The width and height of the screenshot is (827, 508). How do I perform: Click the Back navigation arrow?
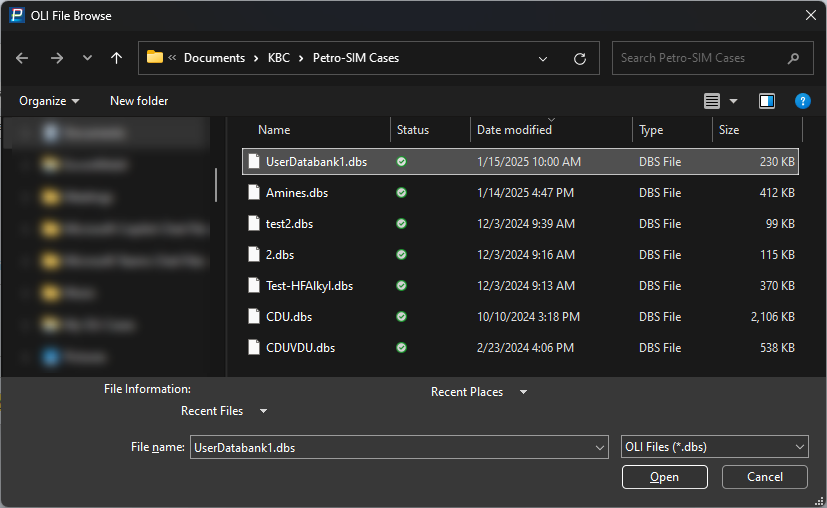coord(22,58)
